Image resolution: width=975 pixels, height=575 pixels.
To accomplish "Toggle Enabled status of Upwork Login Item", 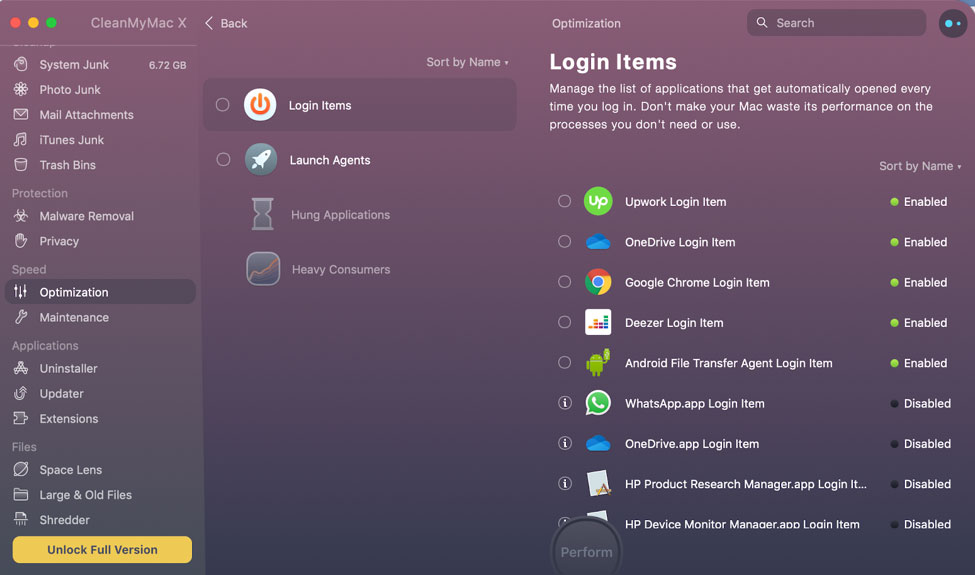I will (x=918, y=201).
